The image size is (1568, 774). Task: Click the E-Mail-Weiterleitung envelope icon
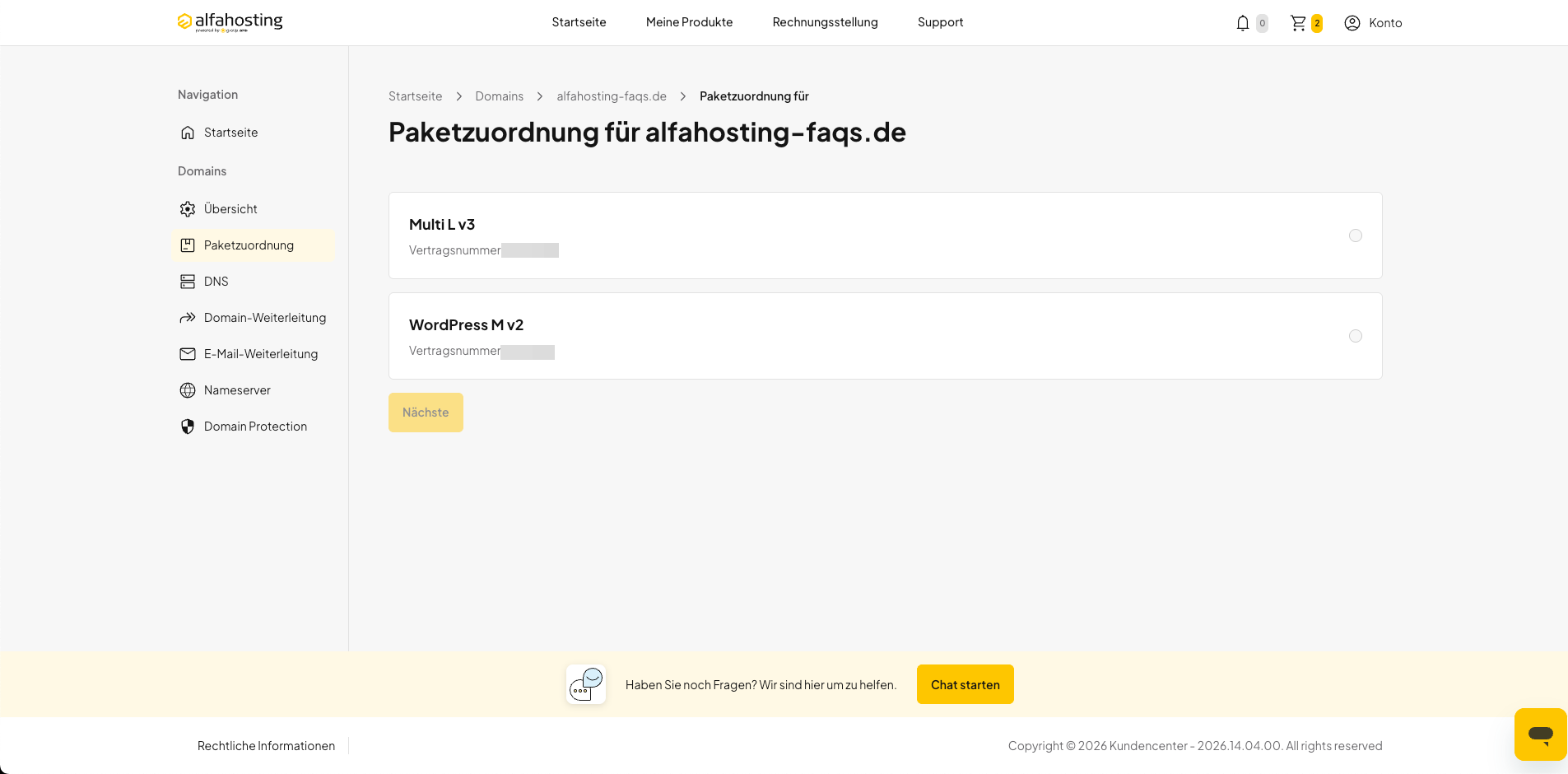188,354
